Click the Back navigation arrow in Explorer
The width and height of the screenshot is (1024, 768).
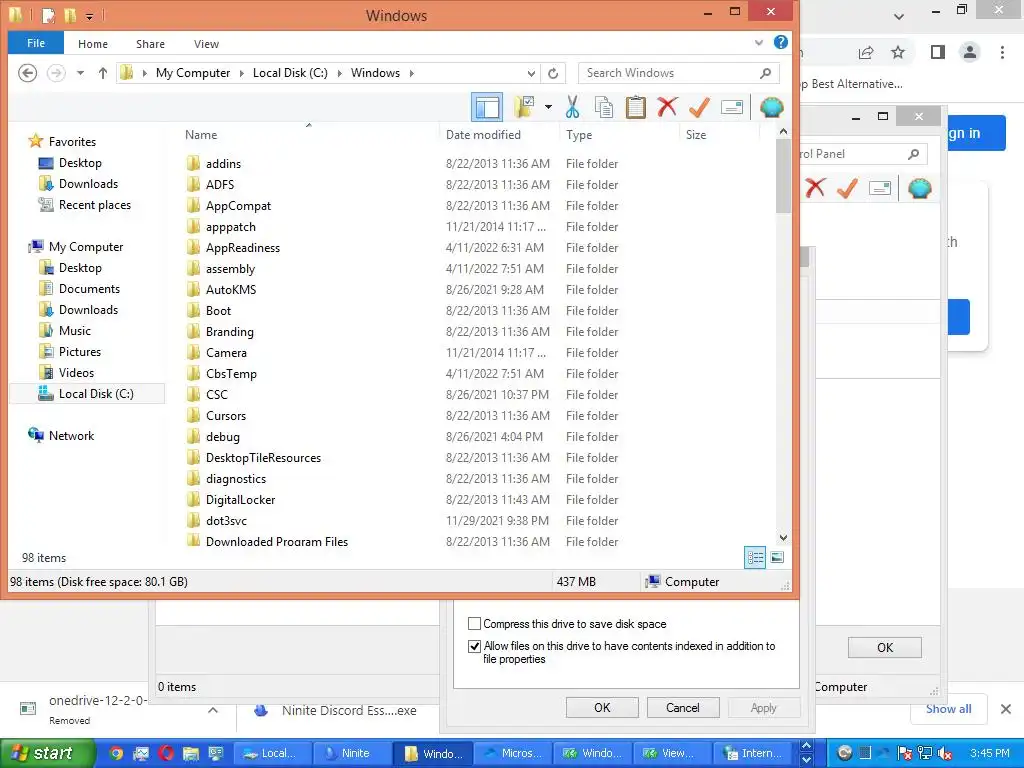coord(27,73)
